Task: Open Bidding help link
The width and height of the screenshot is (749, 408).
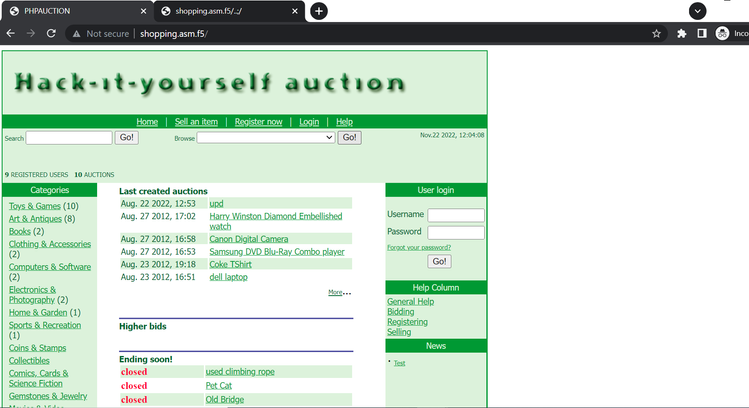Action: tap(400, 311)
